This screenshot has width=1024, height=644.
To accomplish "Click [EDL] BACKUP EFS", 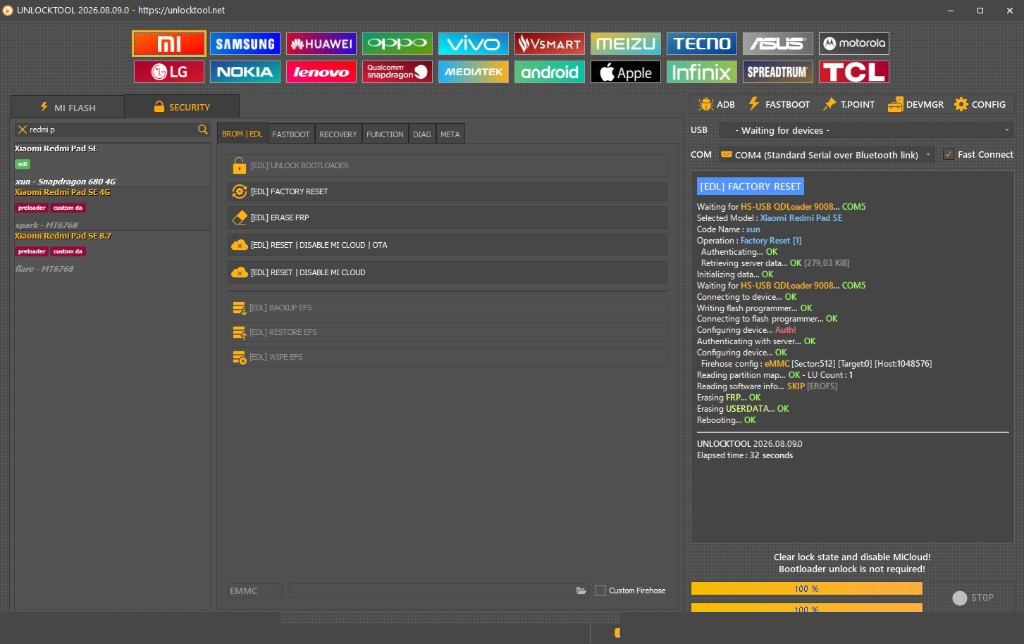I will [x=447, y=308].
